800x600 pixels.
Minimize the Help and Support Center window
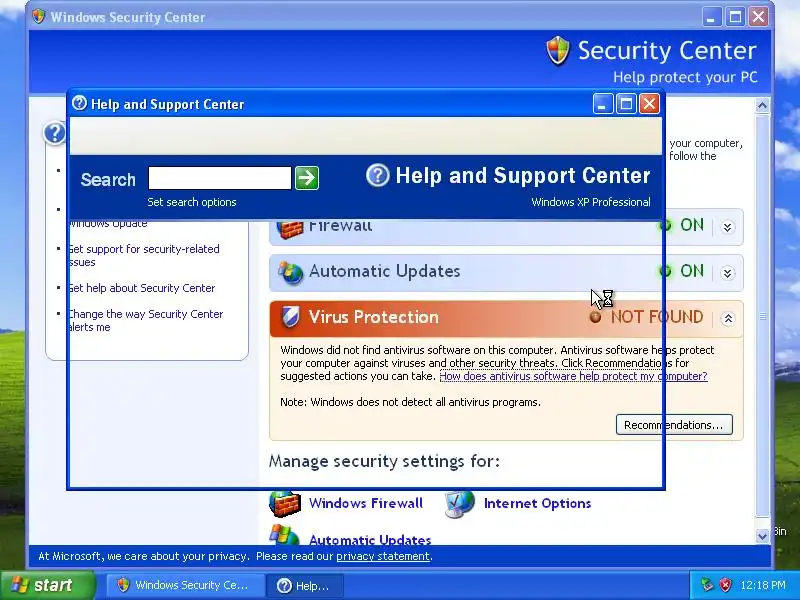(603, 104)
